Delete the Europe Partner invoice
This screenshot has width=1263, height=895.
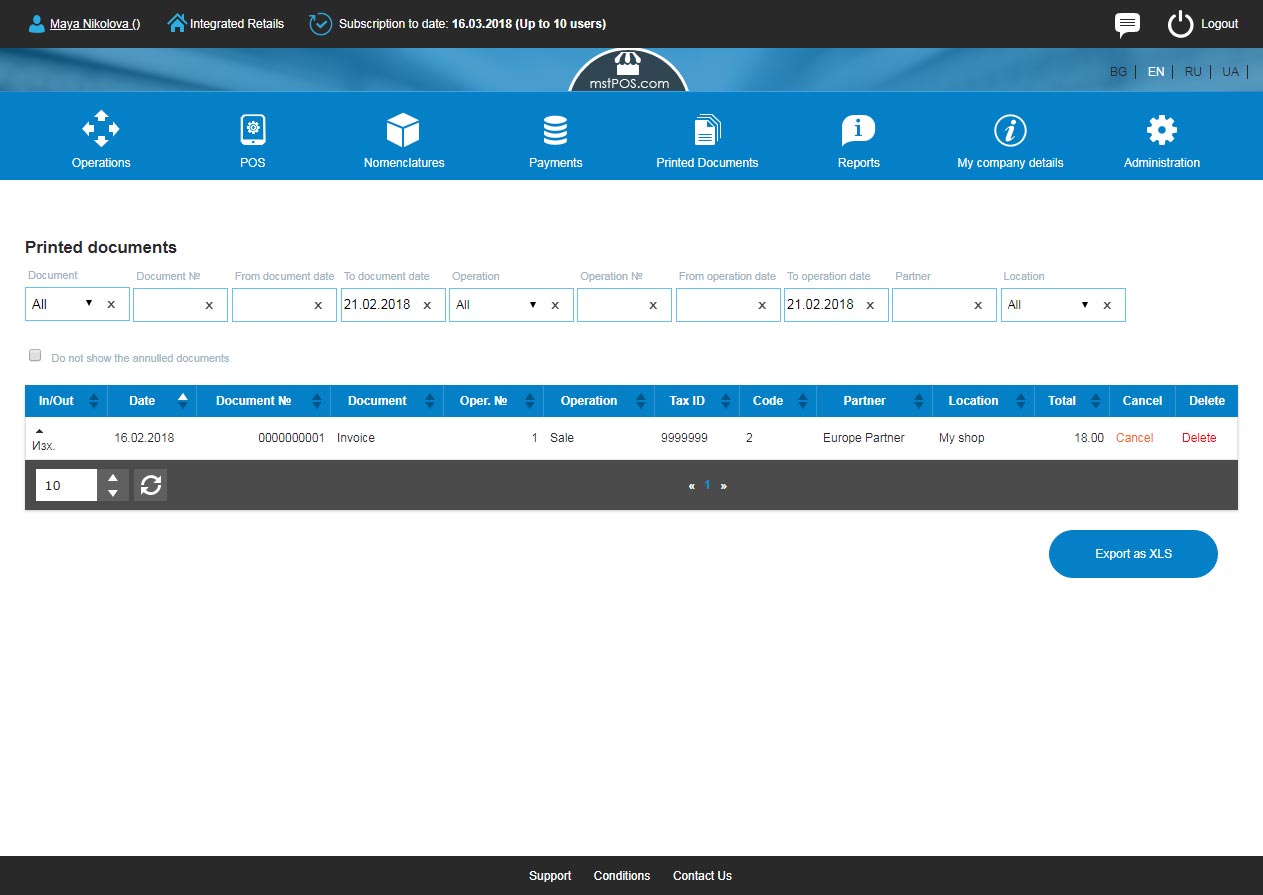1199,438
